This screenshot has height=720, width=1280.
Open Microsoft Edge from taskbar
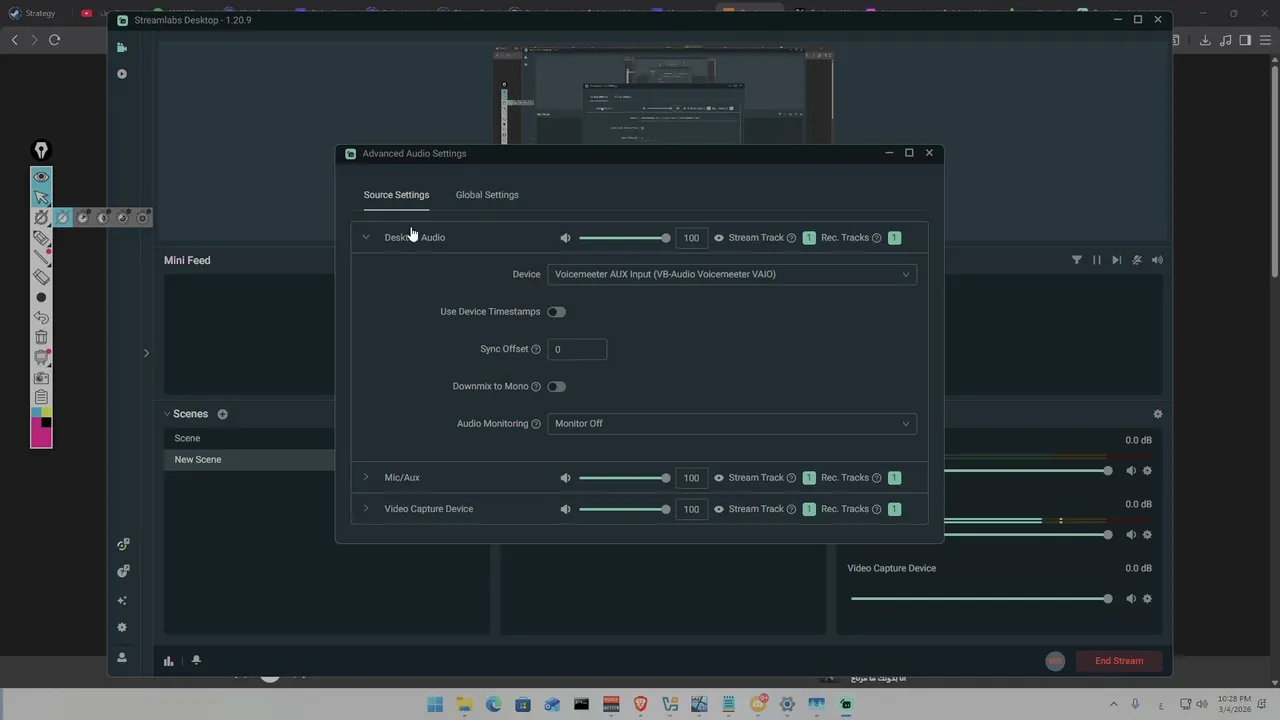click(x=493, y=704)
